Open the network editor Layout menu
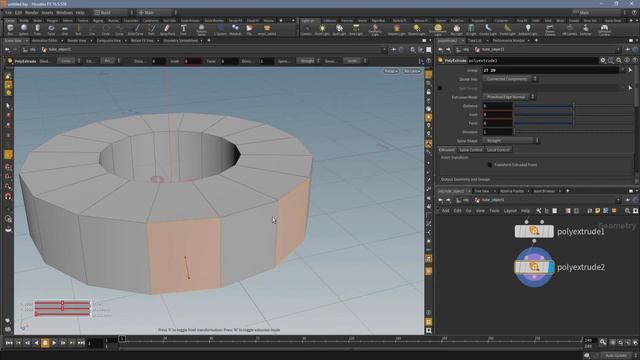This screenshot has width=640, height=360. click(510, 211)
